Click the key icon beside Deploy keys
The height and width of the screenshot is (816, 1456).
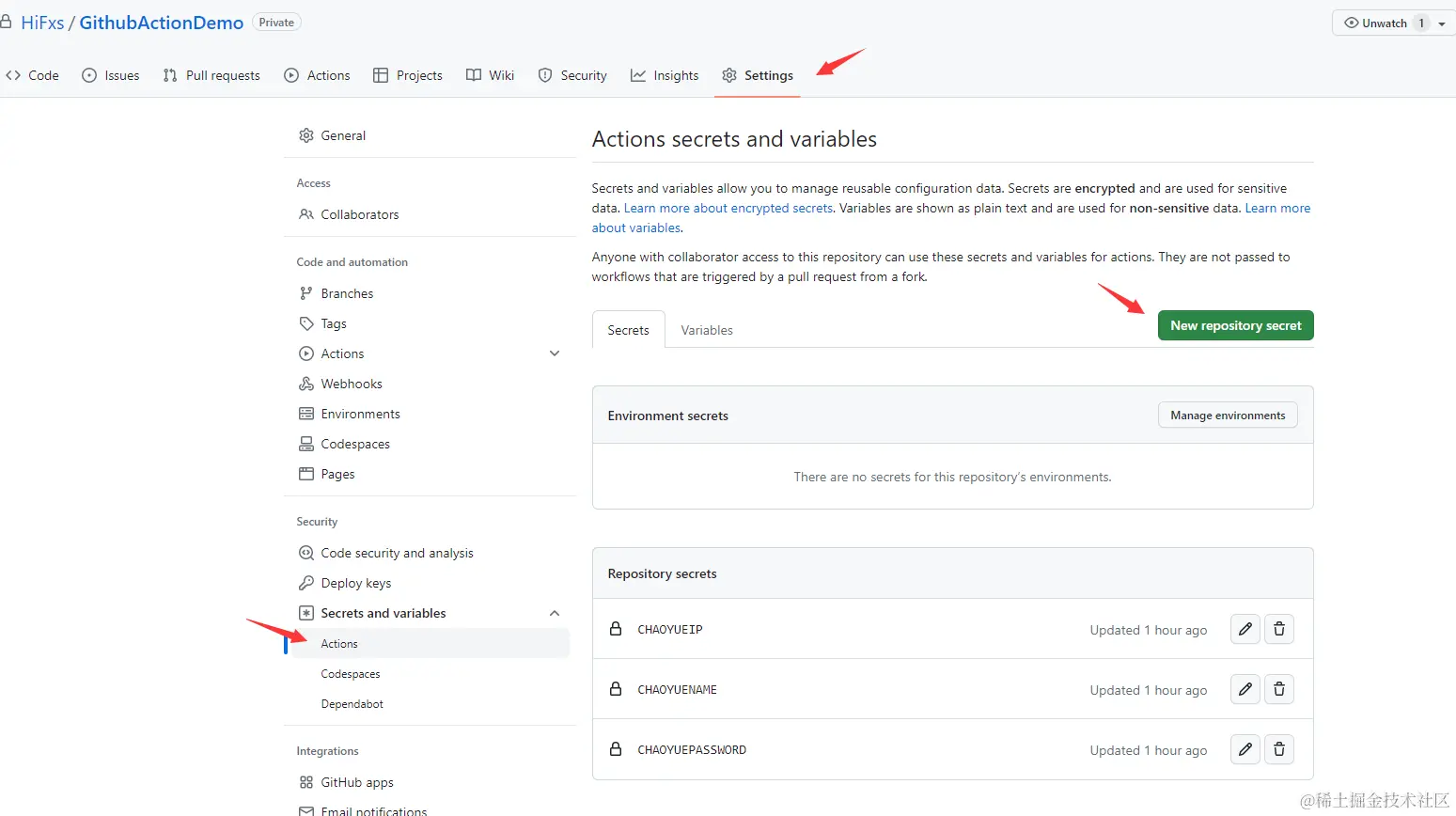pyautogui.click(x=306, y=583)
